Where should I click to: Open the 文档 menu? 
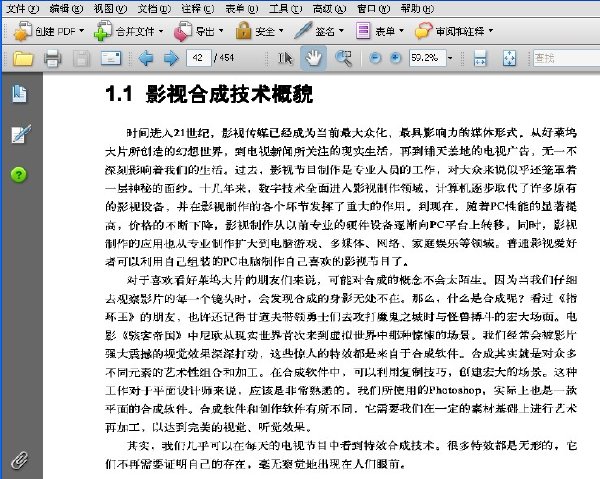[x=154, y=8]
